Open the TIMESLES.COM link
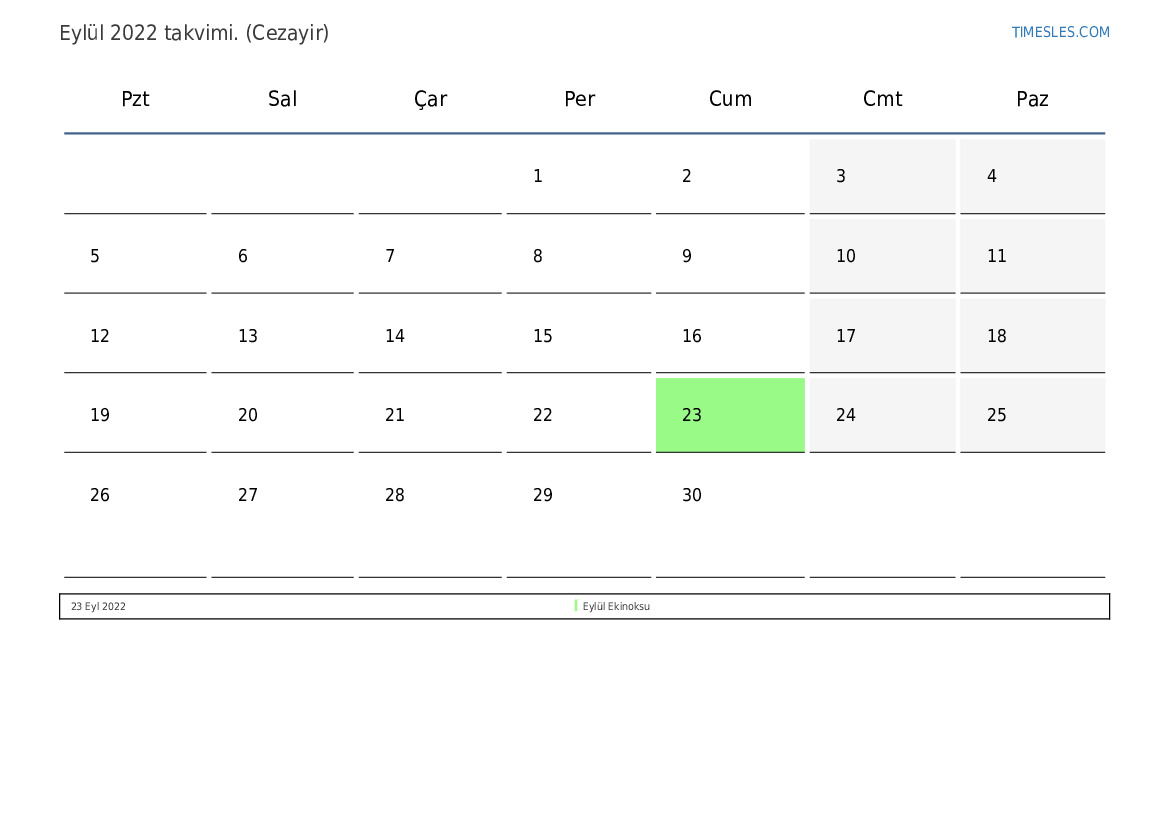 tap(1060, 32)
